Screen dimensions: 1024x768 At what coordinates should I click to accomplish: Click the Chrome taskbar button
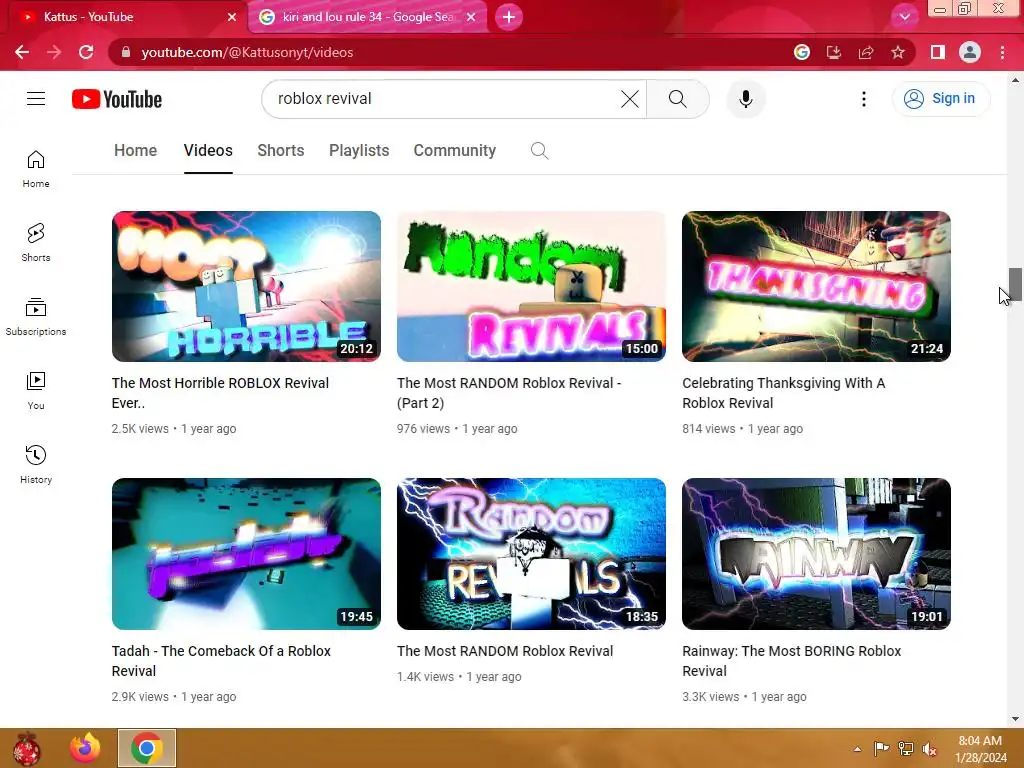click(147, 748)
